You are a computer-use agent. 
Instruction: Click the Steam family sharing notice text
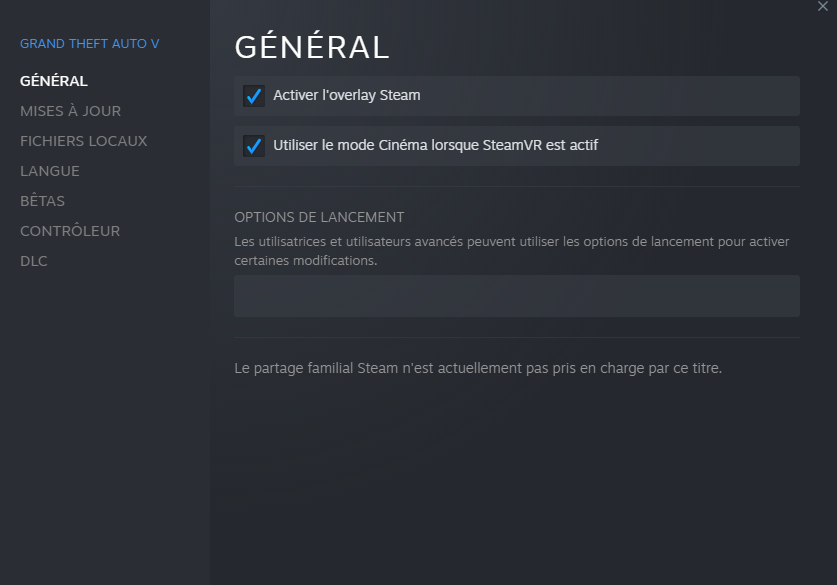(x=478, y=368)
